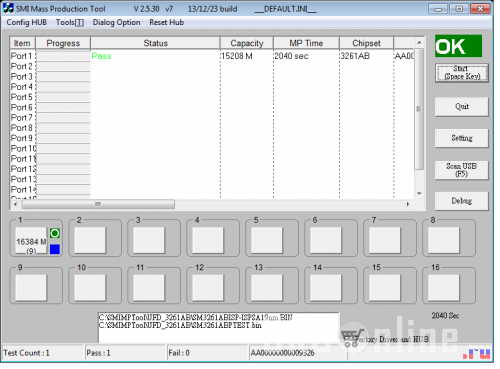Click the green O status icon of port 1
Screen dimensions: 500x369
pyautogui.click(x=55, y=233)
